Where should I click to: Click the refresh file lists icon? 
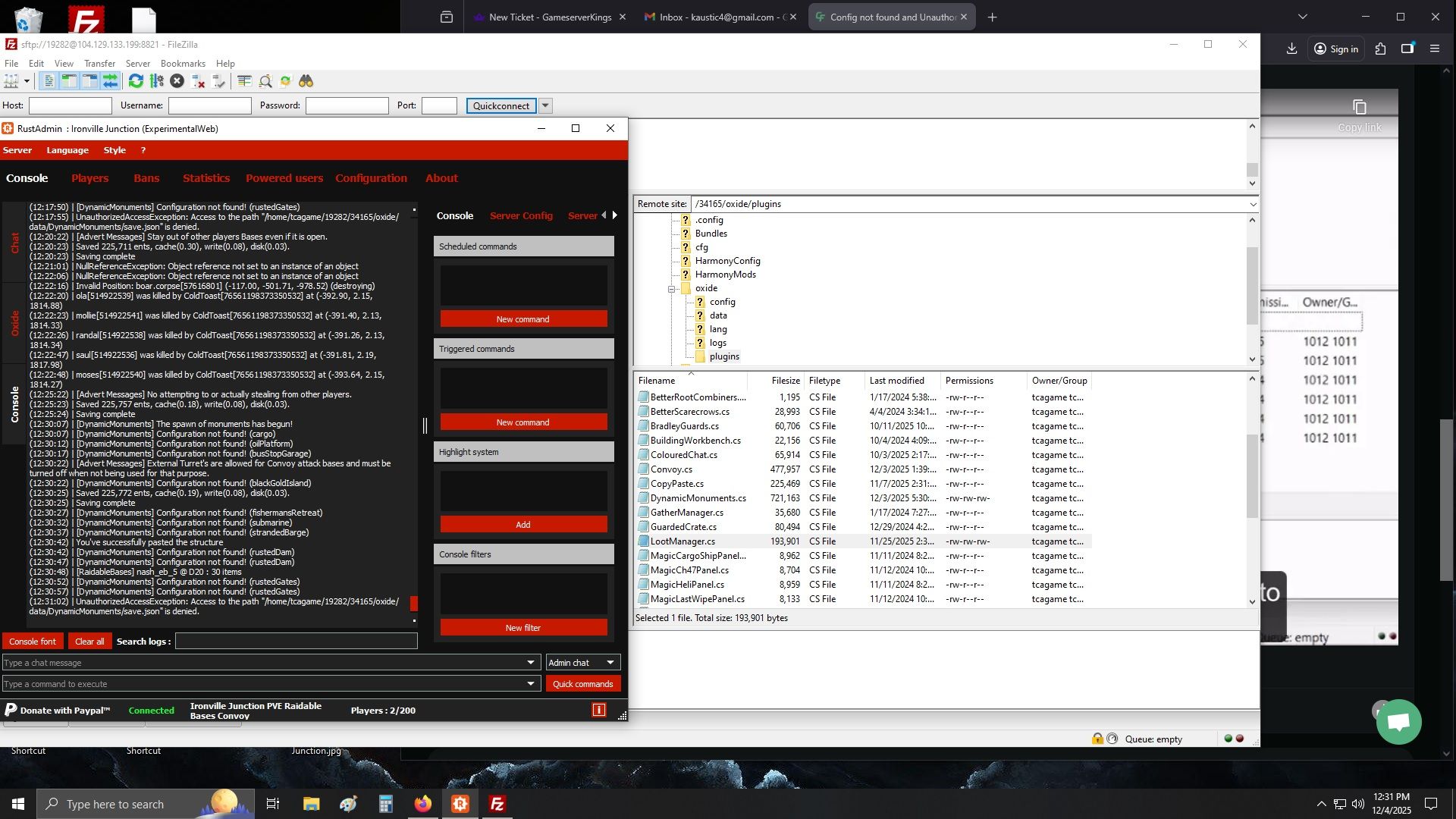point(136,81)
